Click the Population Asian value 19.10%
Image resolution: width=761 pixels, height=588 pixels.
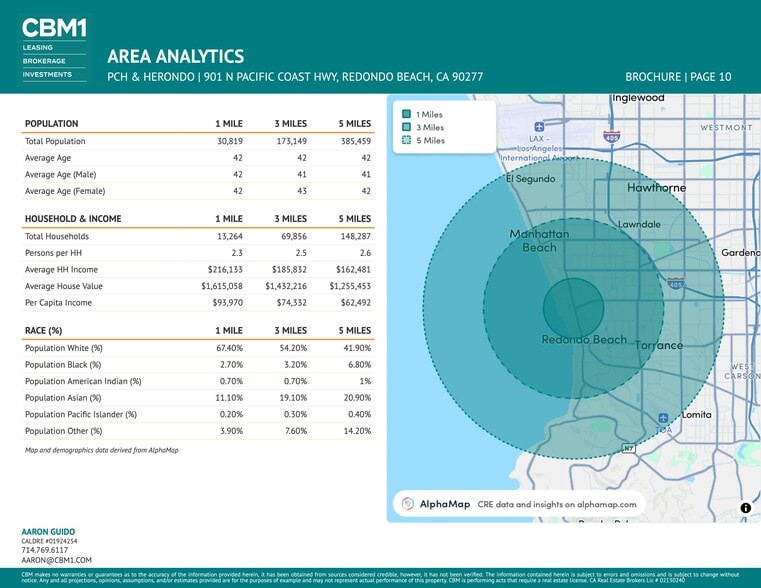pos(293,398)
